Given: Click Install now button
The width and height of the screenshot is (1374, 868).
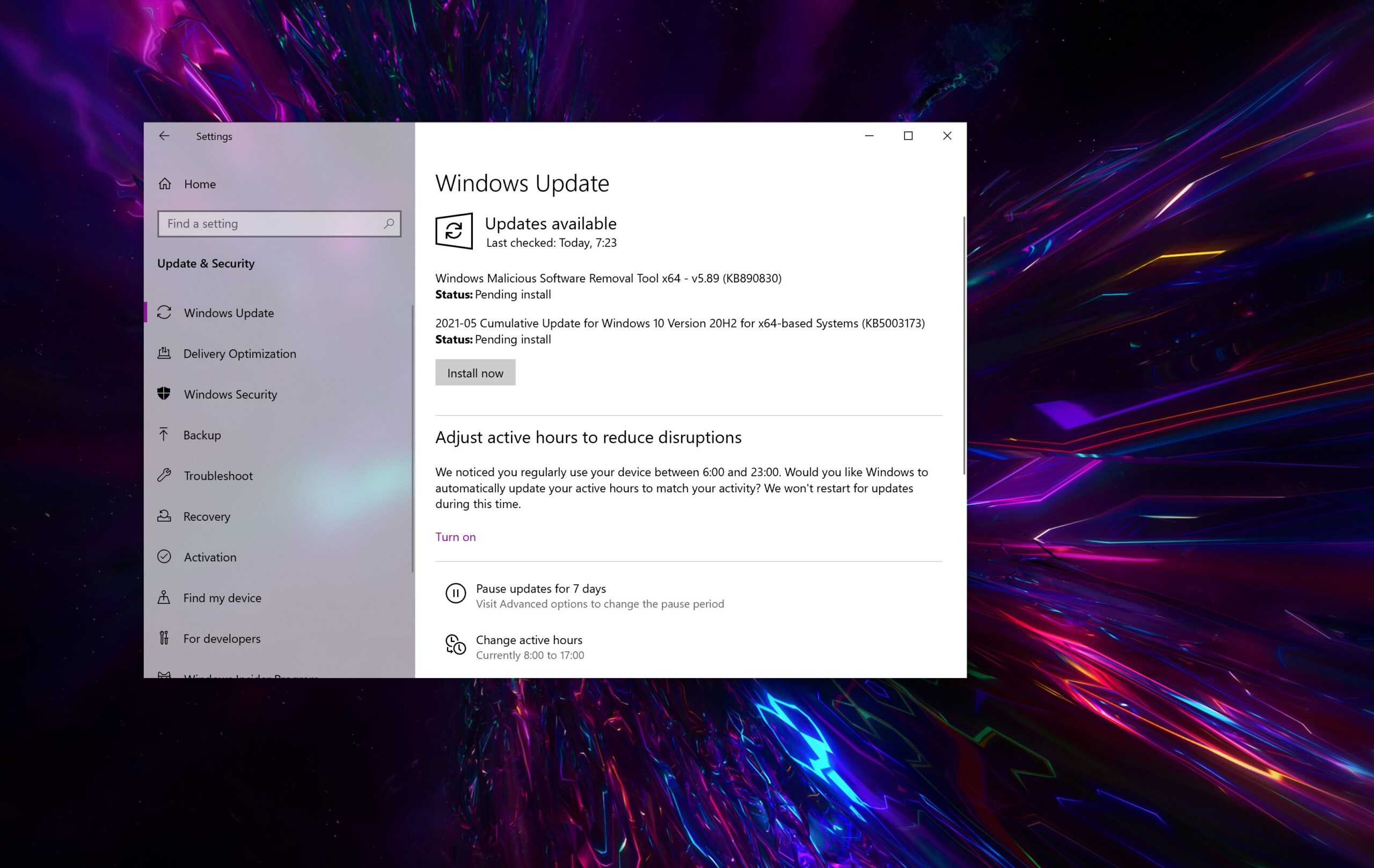Looking at the screenshot, I should 476,373.
